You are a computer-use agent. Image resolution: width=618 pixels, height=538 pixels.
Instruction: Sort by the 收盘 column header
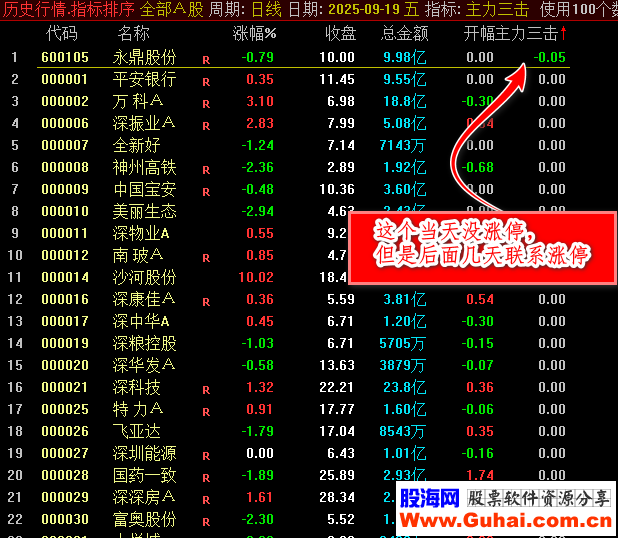340,34
